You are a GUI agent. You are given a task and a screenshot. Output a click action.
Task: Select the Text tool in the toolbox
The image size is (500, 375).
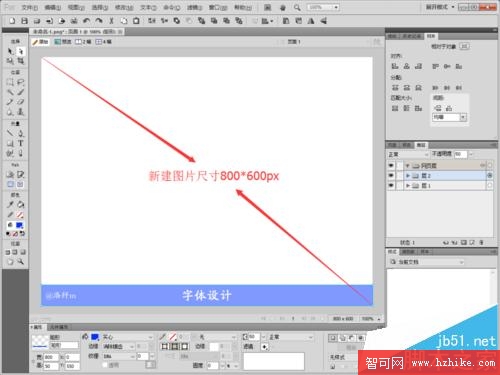click(21, 143)
